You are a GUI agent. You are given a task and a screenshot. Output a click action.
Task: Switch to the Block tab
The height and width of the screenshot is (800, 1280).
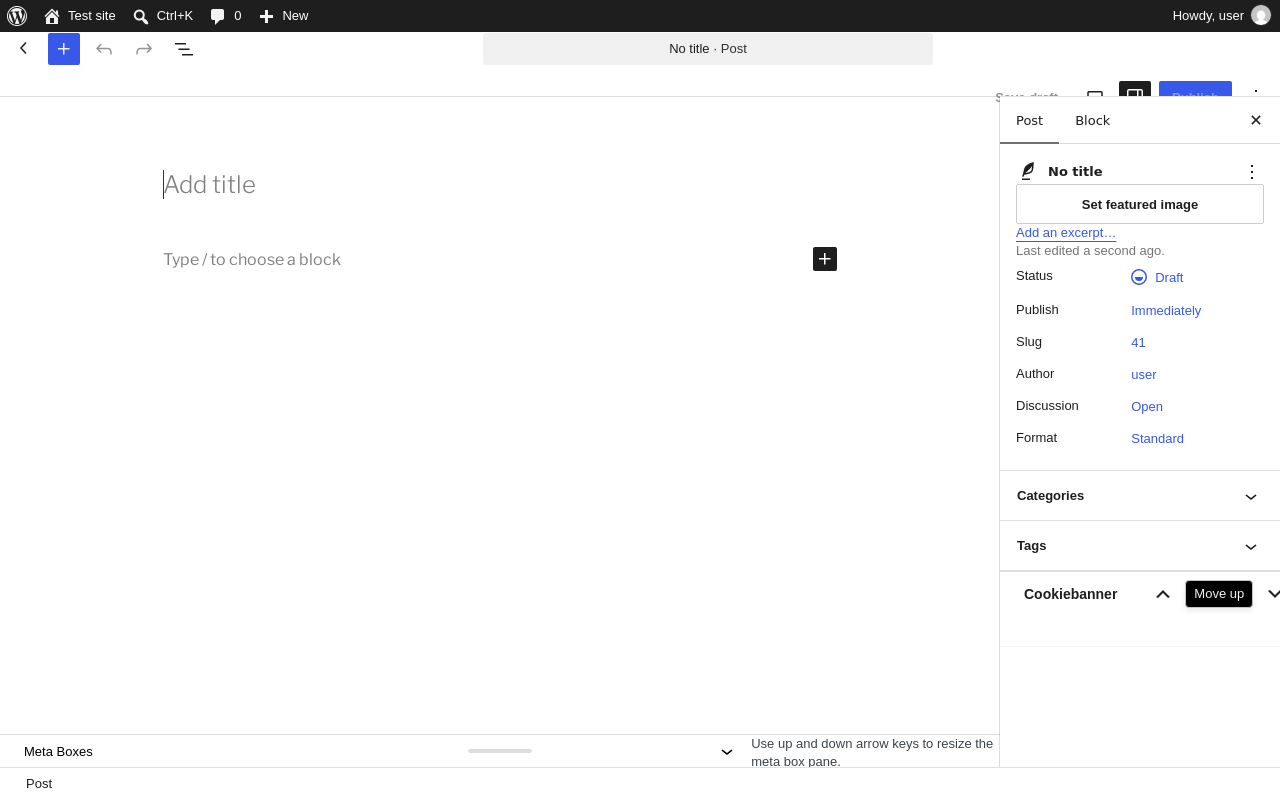[x=1092, y=121]
